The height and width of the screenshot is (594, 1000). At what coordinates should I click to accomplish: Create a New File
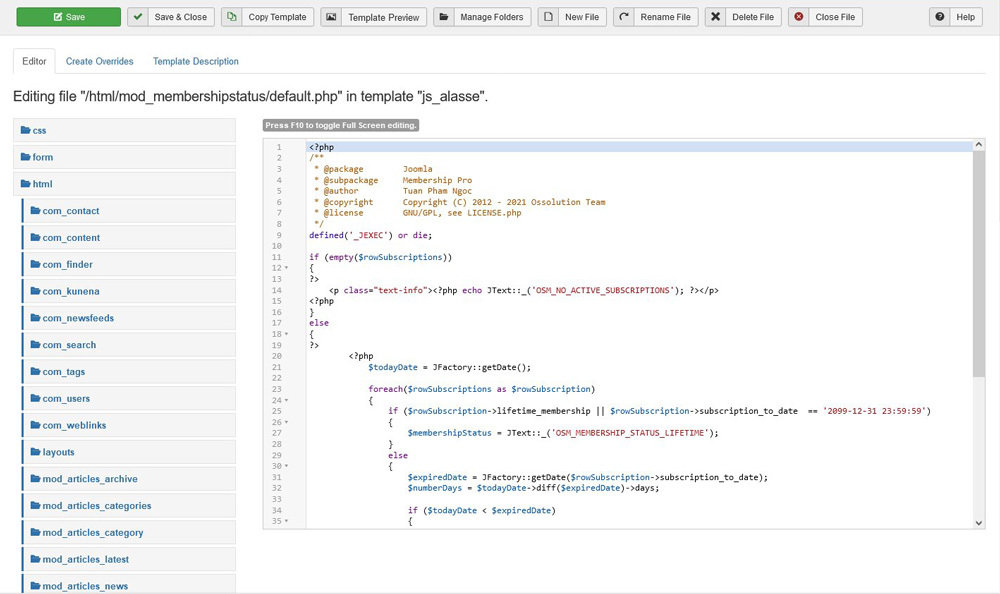click(572, 17)
